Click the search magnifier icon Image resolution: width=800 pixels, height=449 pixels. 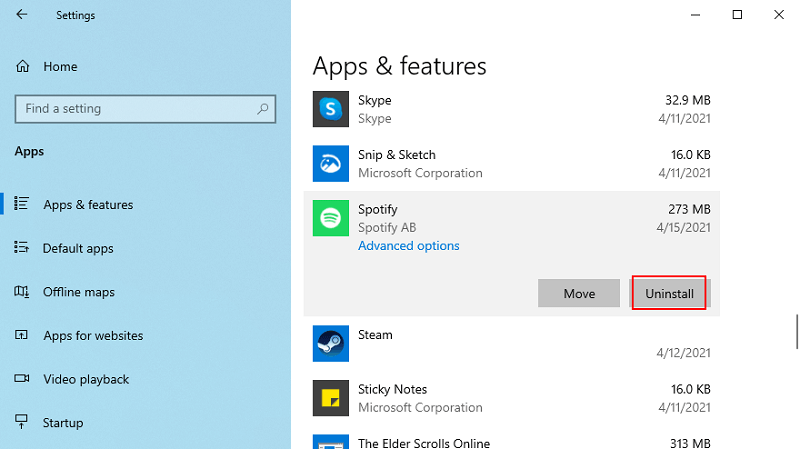pos(263,109)
